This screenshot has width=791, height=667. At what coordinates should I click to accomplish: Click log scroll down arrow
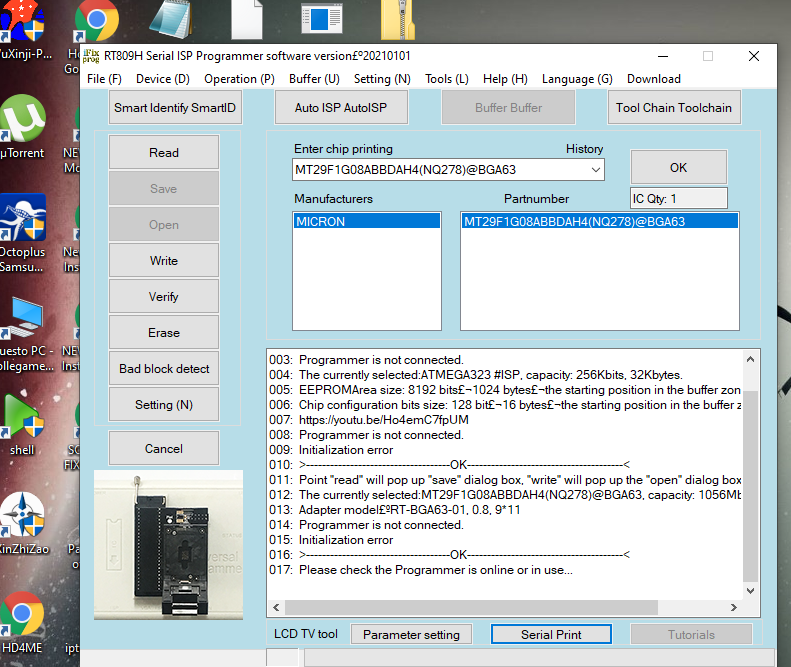(750, 590)
